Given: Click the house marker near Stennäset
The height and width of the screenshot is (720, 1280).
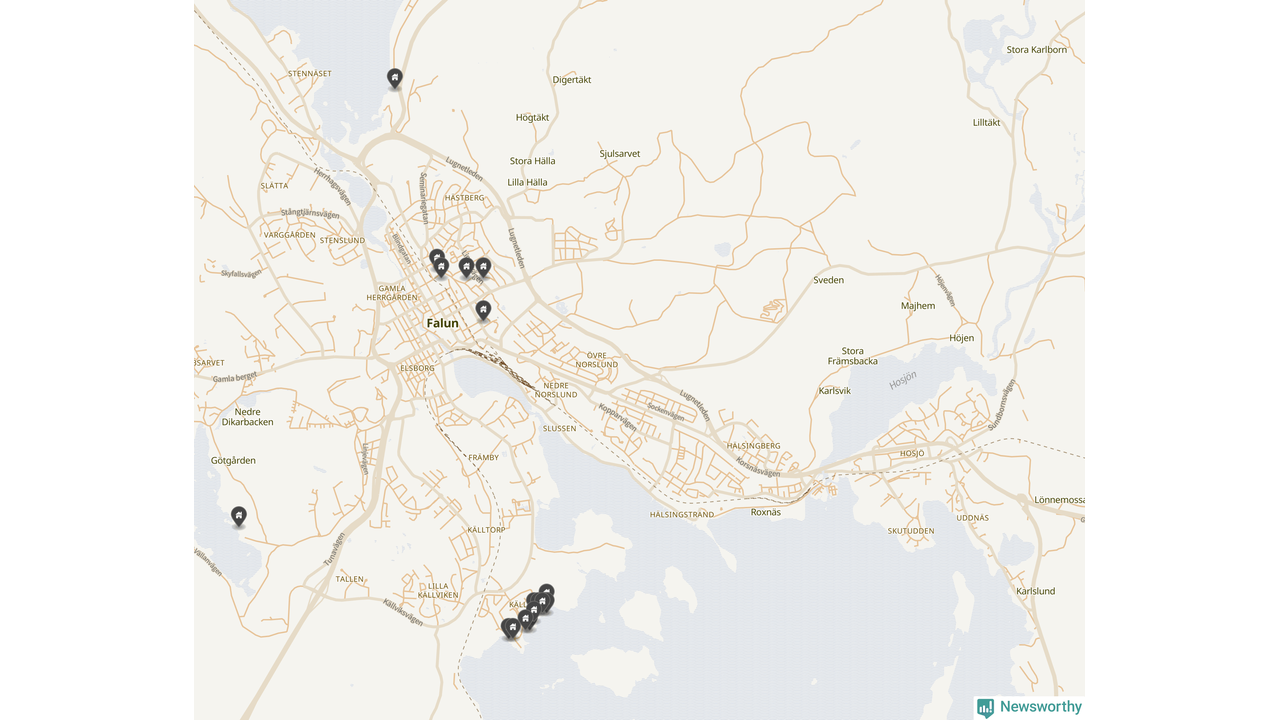Looking at the screenshot, I should click(395, 78).
